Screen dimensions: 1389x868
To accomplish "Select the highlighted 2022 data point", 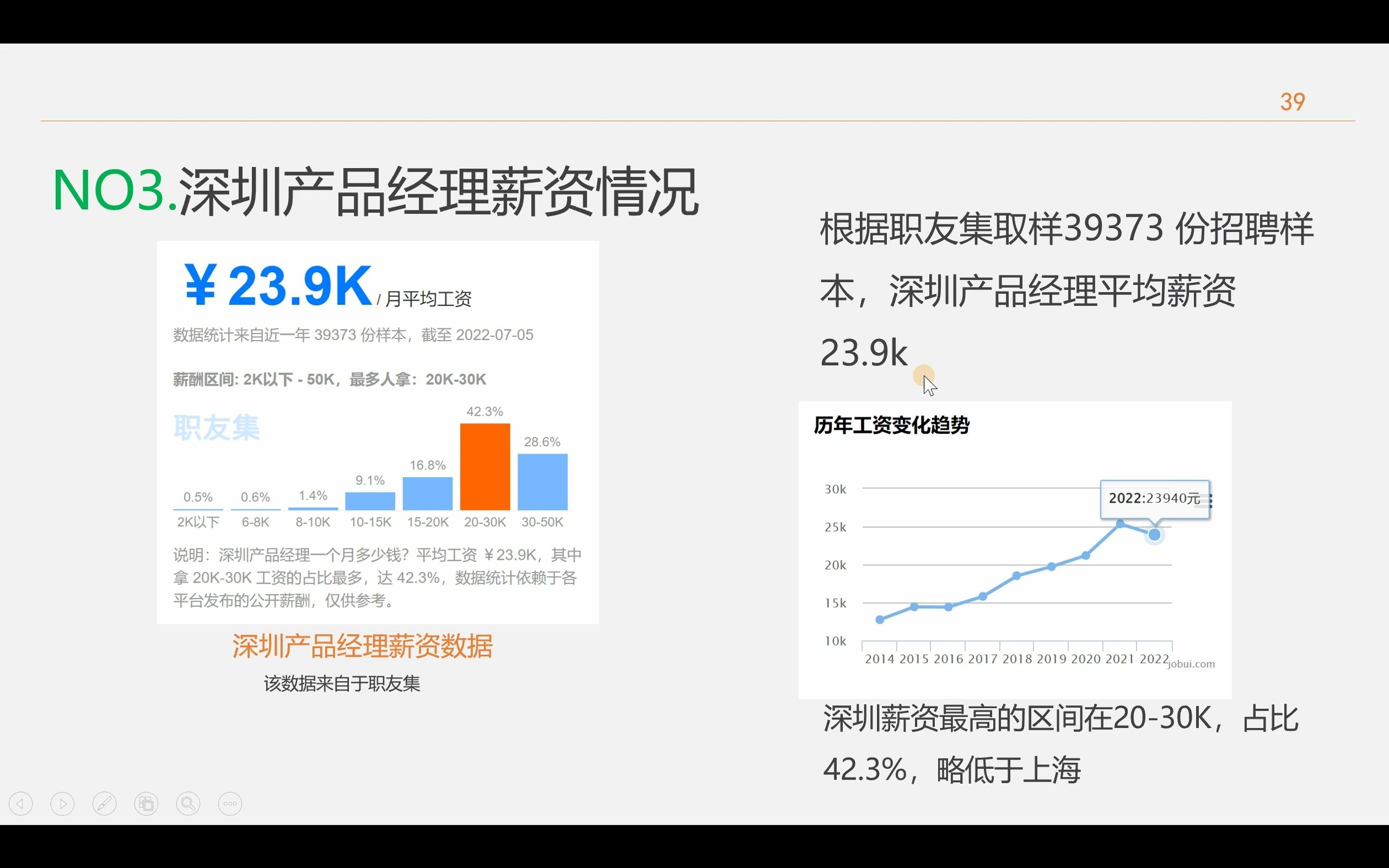I will (1154, 535).
